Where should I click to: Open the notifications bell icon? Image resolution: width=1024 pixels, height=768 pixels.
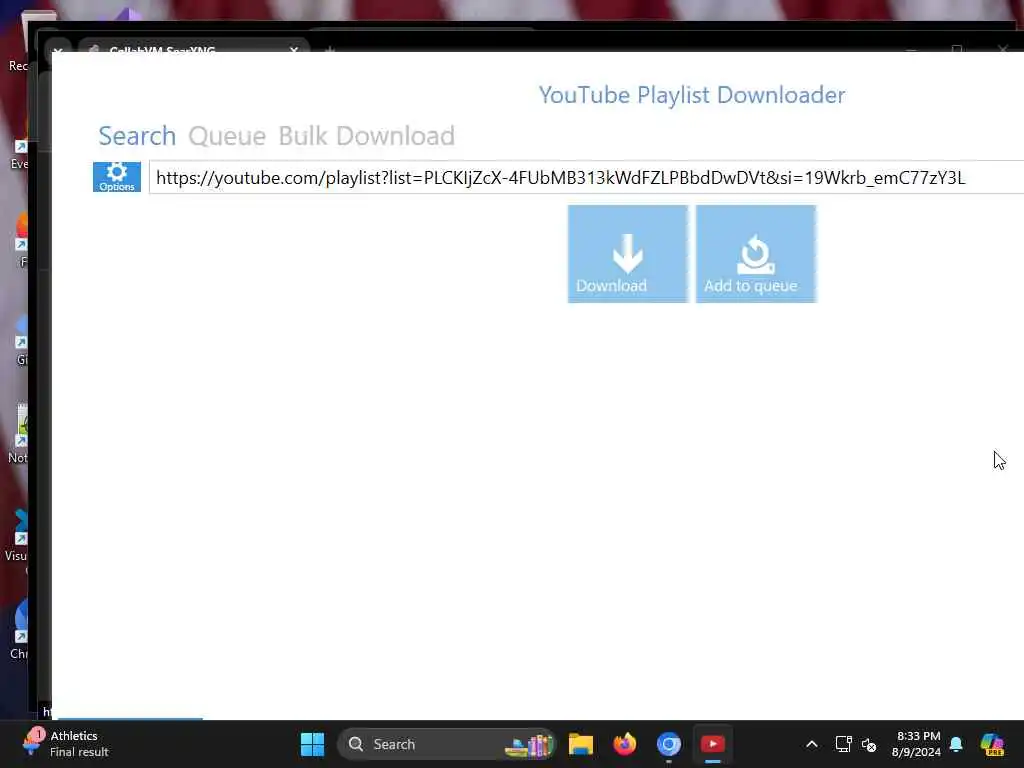[956, 744]
